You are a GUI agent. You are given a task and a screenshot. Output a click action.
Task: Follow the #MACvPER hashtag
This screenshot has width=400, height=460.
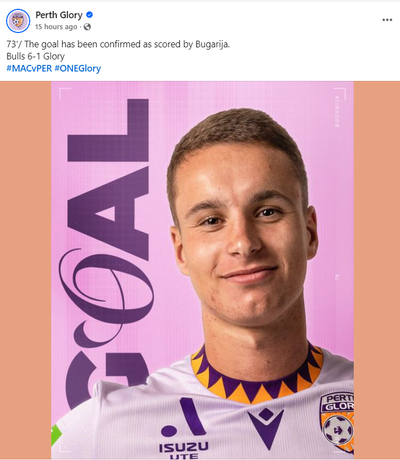pos(29,68)
